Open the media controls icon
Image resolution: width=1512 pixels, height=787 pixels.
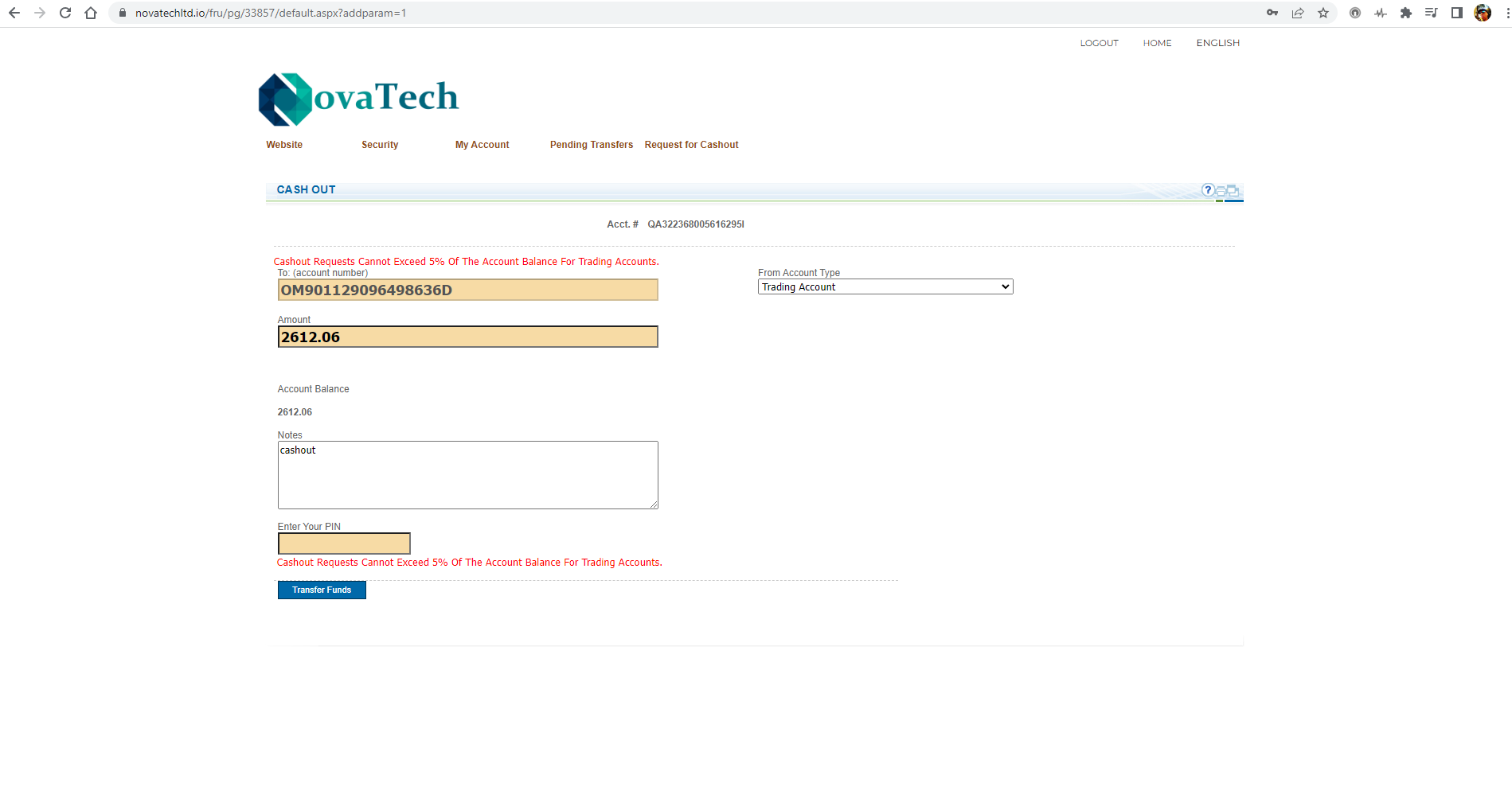(x=1432, y=13)
